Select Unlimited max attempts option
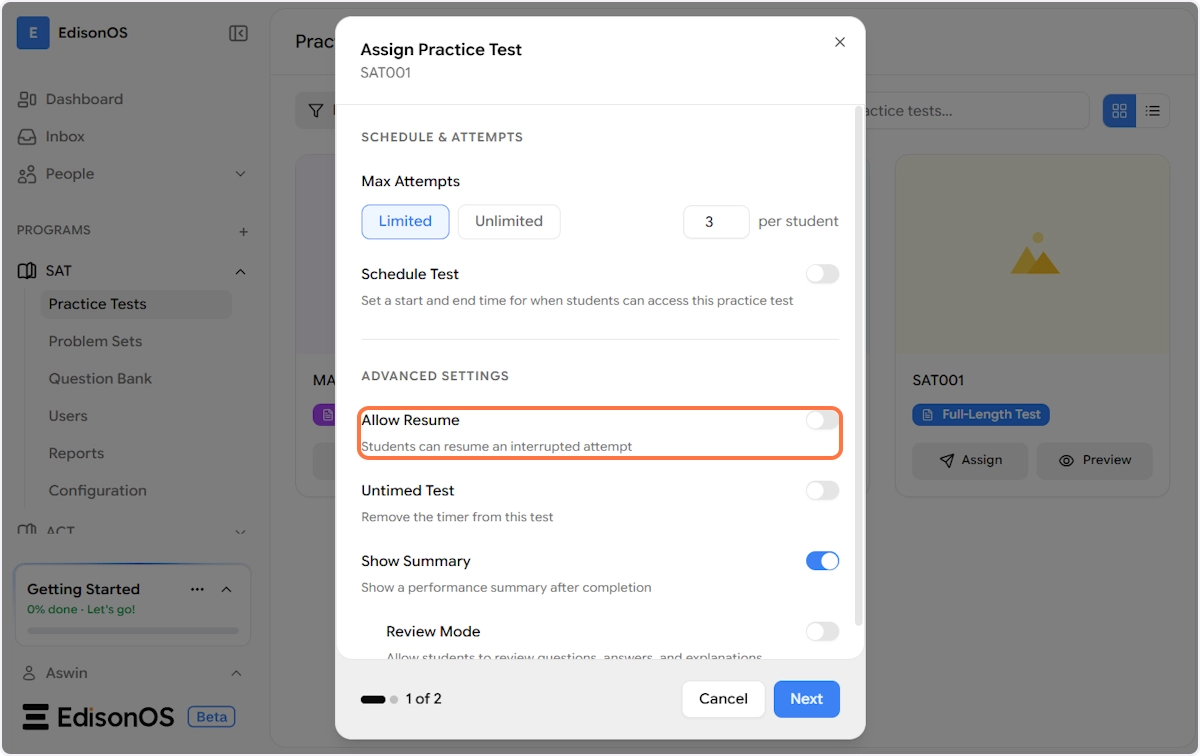 pos(508,221)
